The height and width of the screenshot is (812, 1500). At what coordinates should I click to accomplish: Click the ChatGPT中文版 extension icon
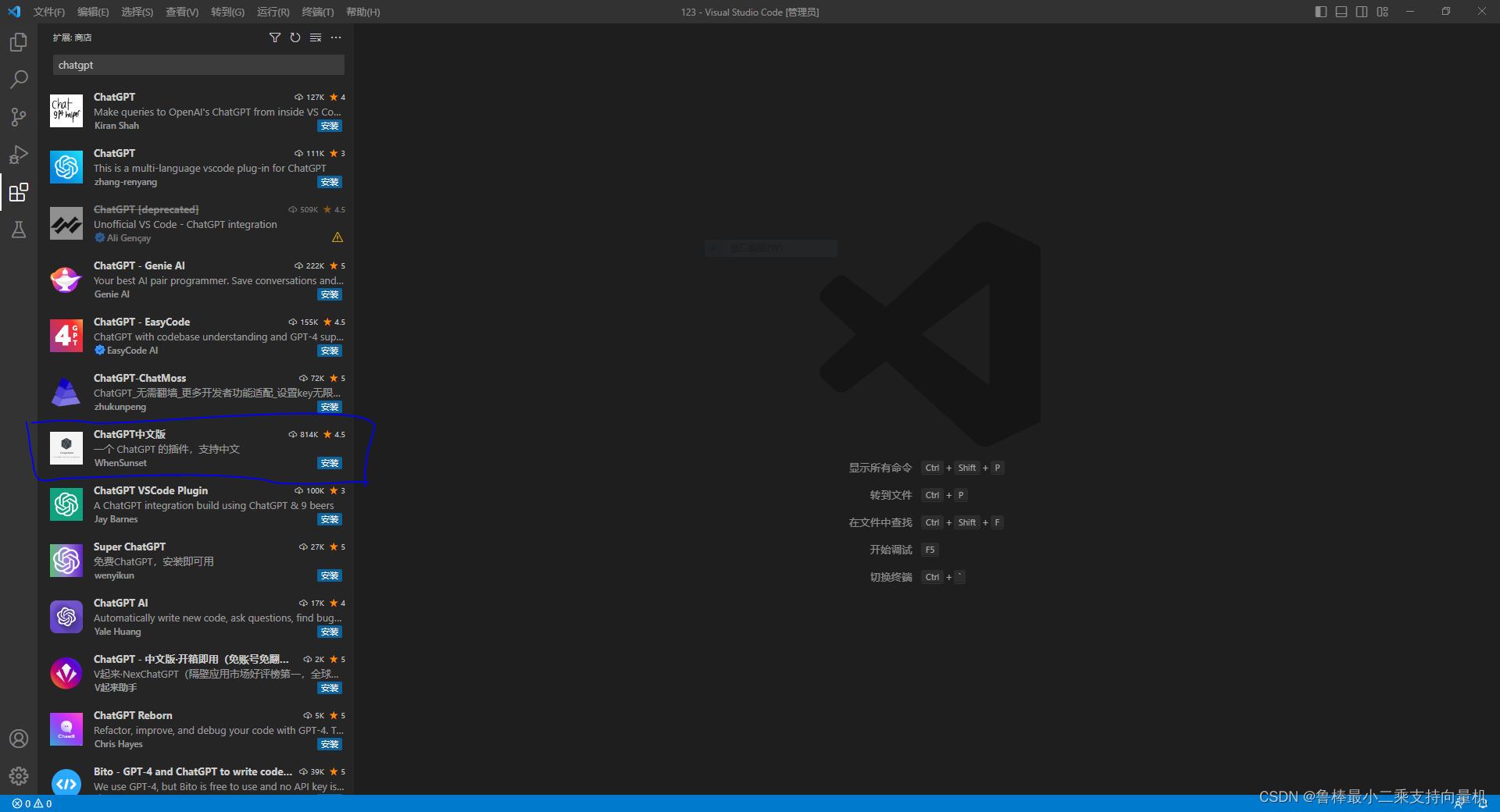pyautogui.click(x=66, y=448)
